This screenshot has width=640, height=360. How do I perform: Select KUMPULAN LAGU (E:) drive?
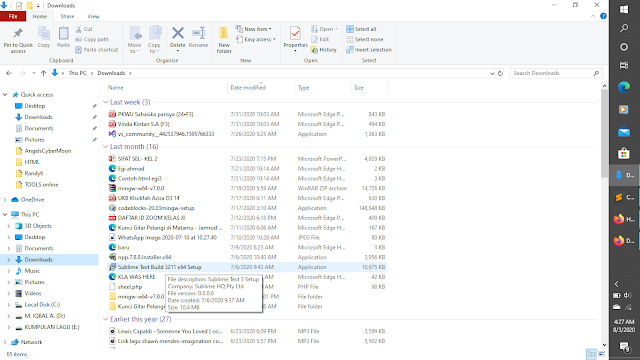(52, 327)
